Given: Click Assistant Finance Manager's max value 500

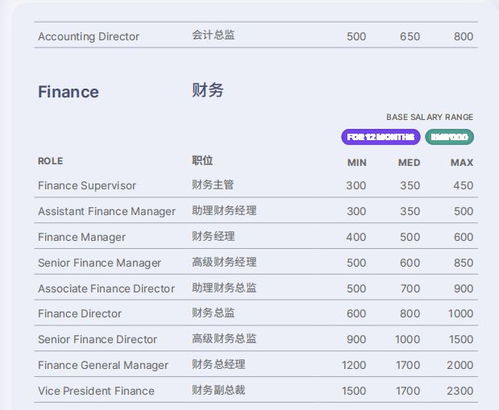Looking at the screenshot, I should 463,211.
